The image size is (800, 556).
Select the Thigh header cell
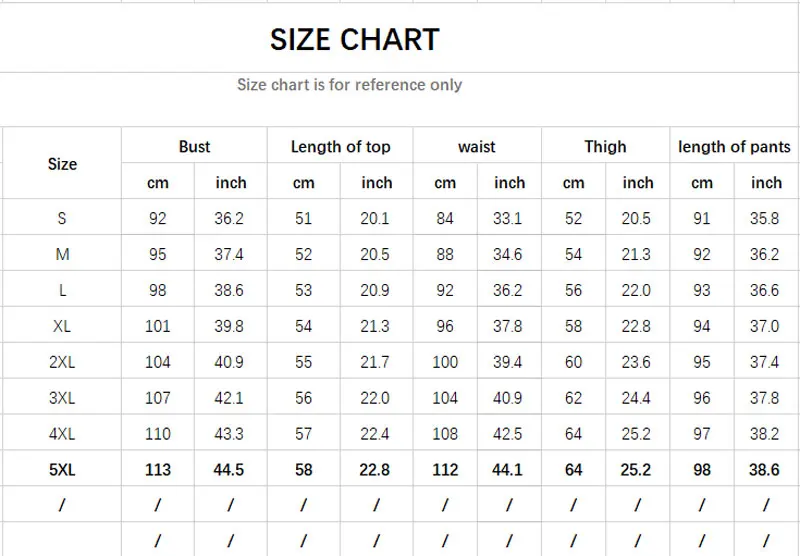tap(605, 147)
